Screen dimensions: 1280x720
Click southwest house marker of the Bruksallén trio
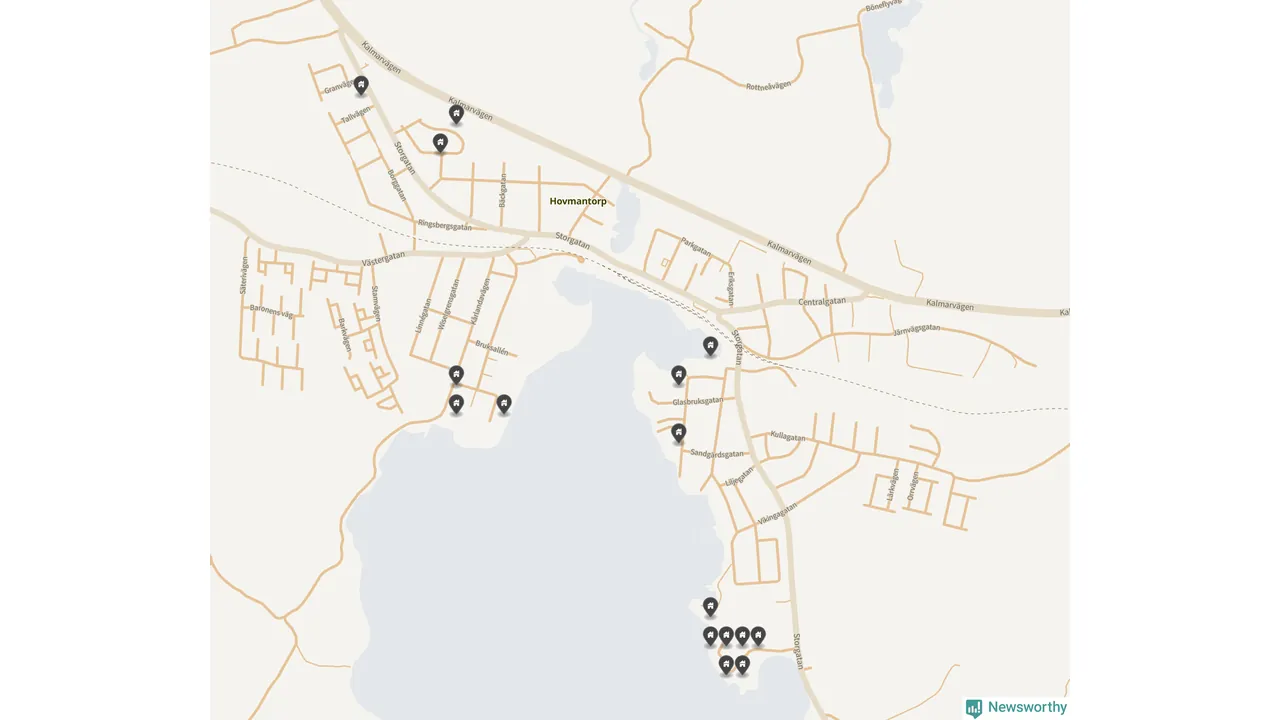pos(456,404)
